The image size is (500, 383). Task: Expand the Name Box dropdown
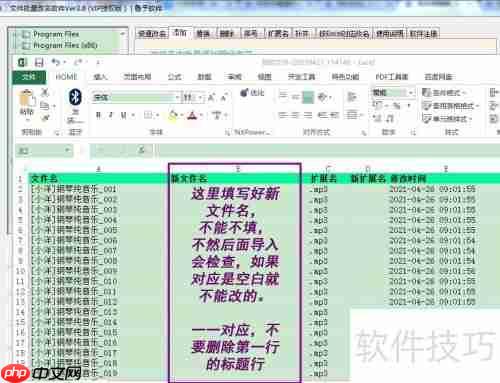[x=68, y=151]
